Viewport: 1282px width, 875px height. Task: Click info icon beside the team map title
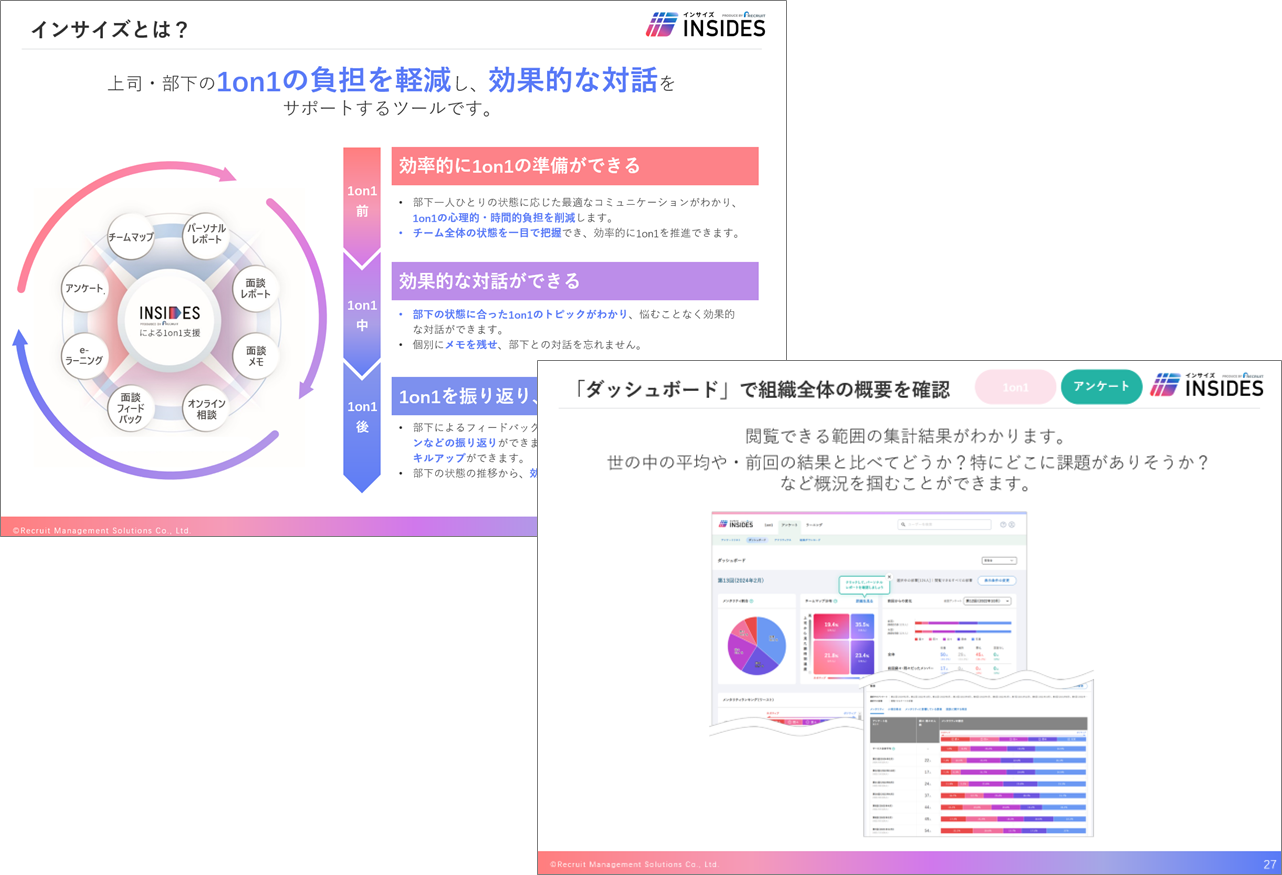click(835, 601)
